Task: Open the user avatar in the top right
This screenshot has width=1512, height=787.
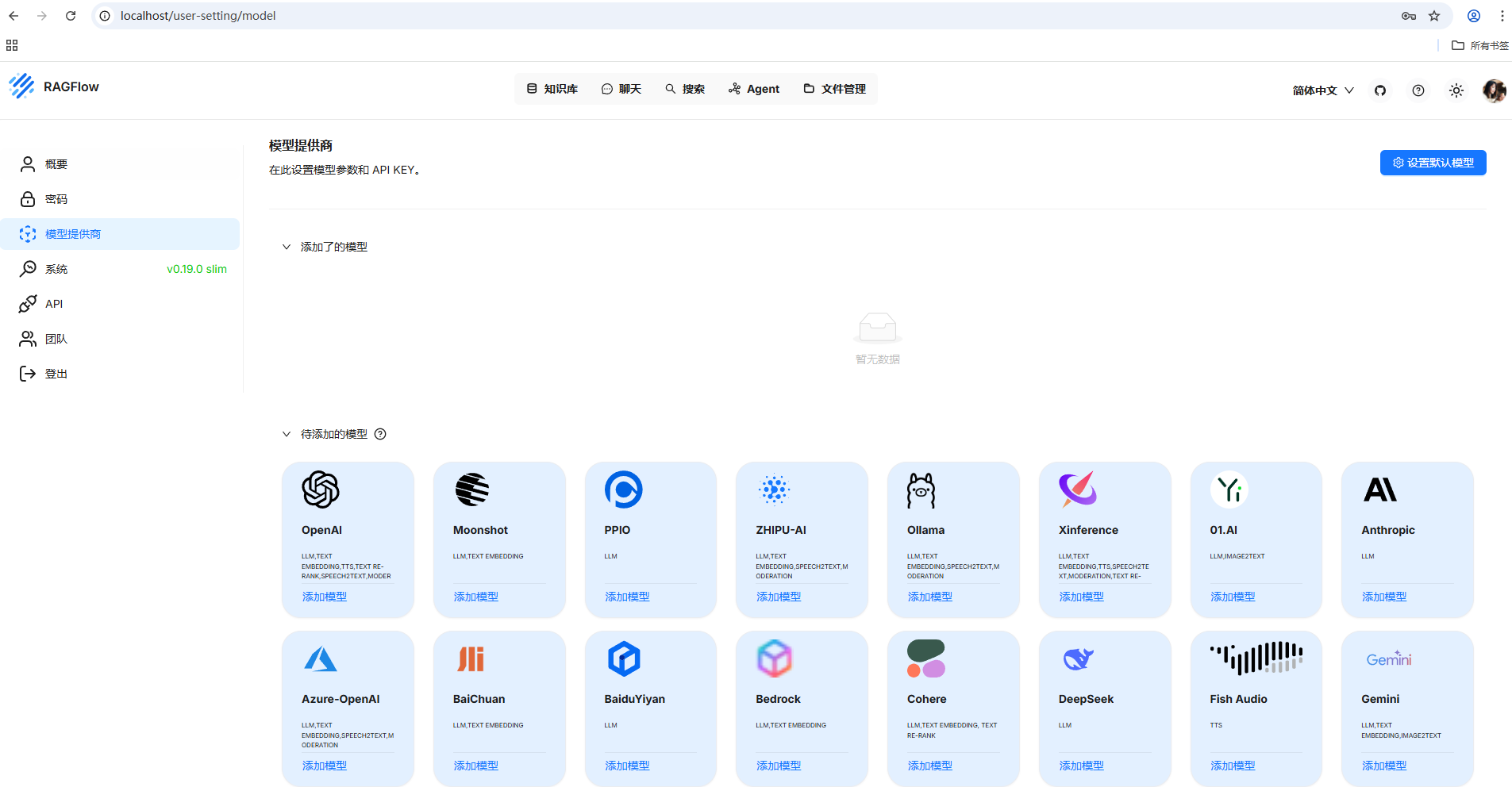Action: click(1494, 90)
